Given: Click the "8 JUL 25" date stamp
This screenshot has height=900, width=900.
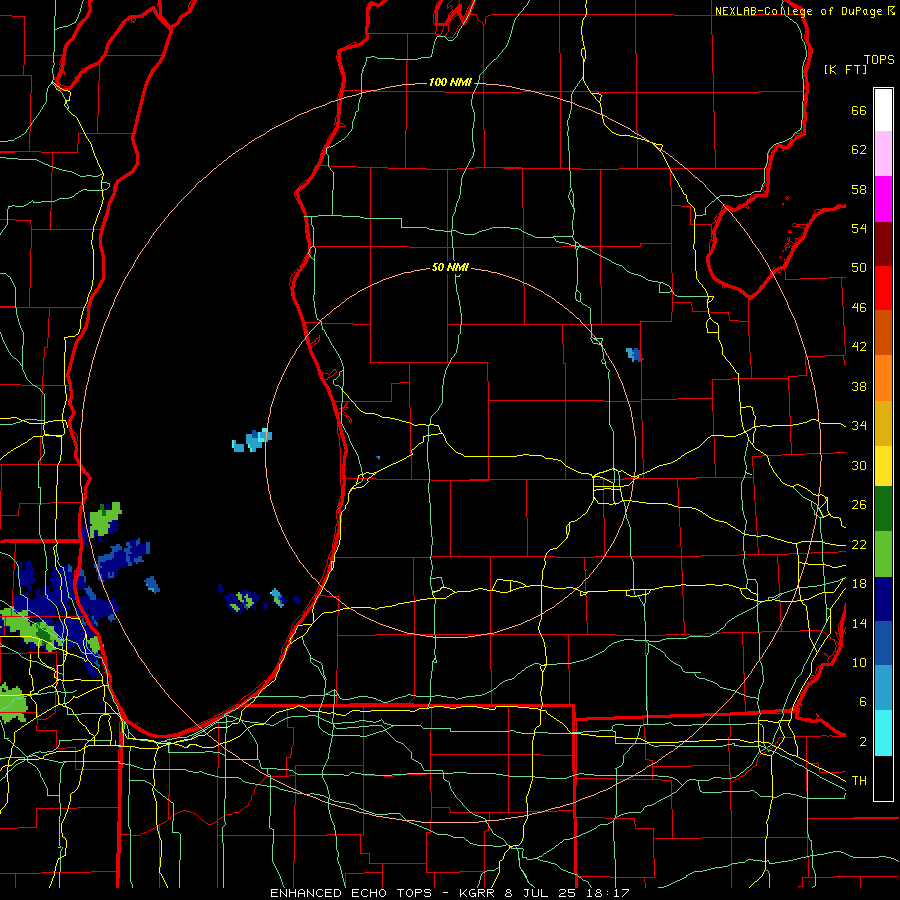Looking at the screenshot, I should [x=540, y=893].
